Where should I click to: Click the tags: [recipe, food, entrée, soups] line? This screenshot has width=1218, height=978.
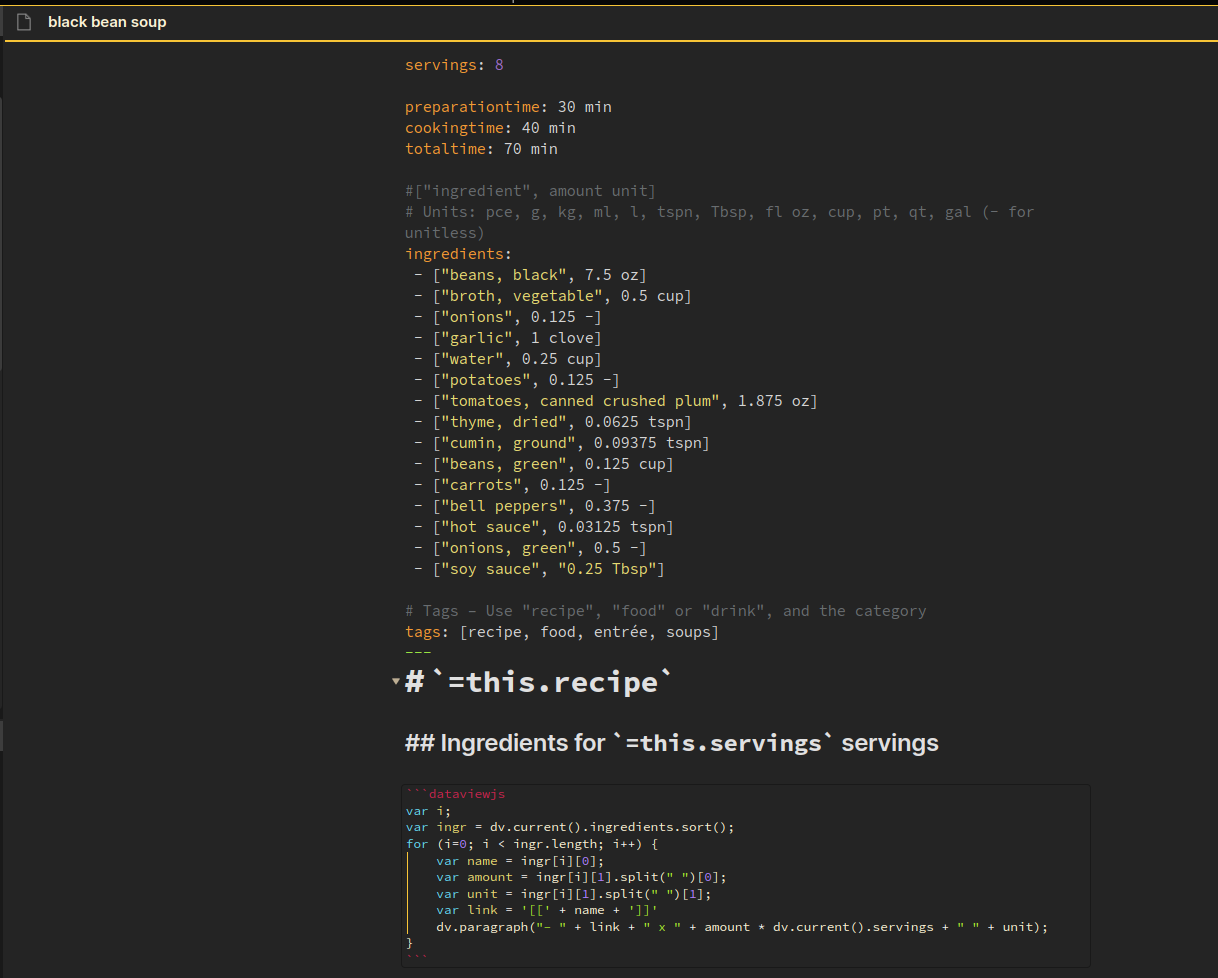[562, 632]
